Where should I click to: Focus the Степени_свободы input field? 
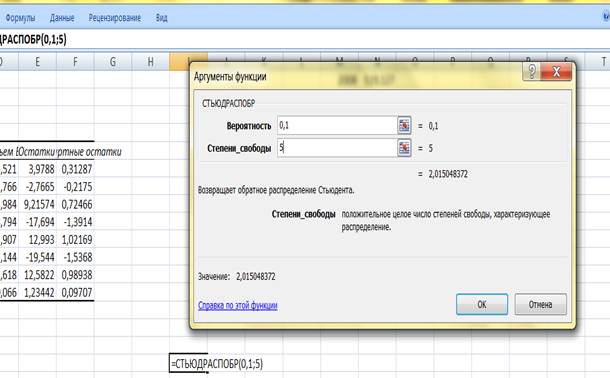[x=337, y=148]
